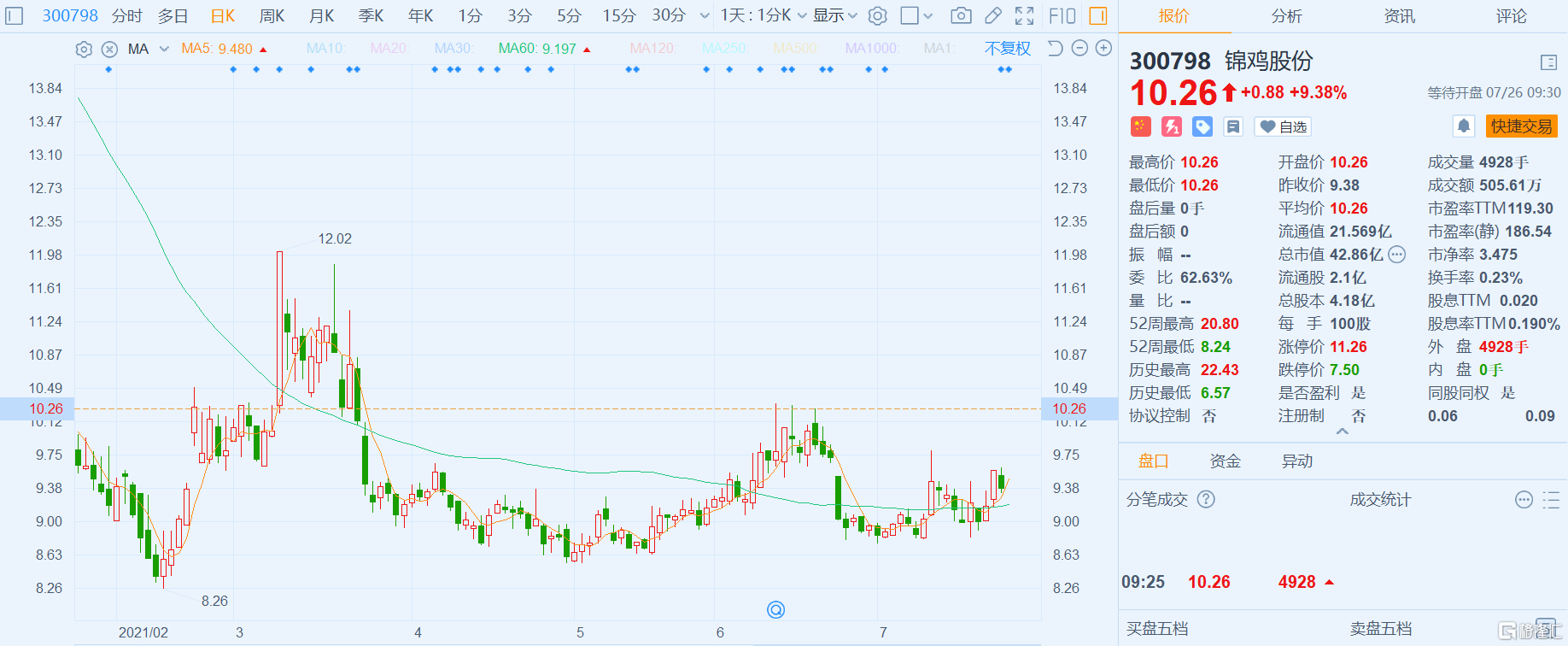Open MA indicator settings gear
Screen dimensions: 1568x646
(84, 49)
